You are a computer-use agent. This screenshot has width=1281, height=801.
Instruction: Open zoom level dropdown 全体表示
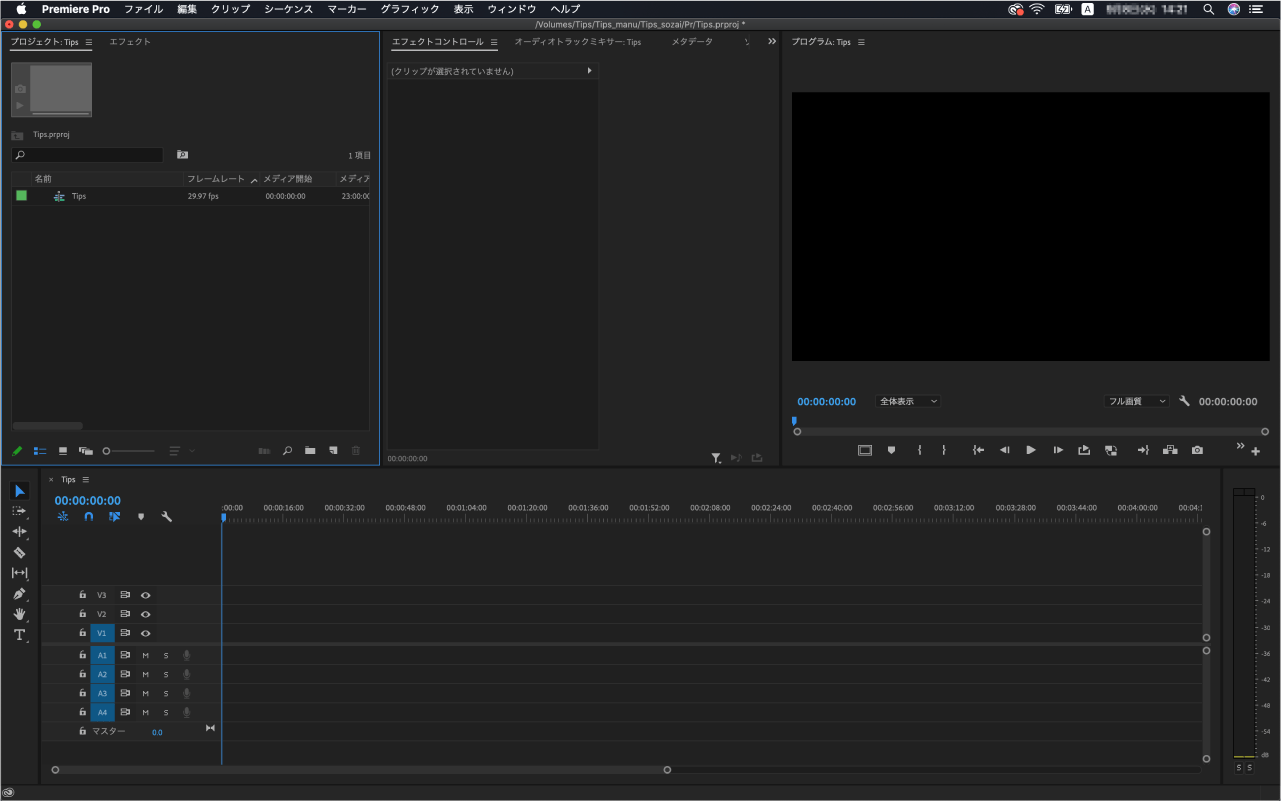point(908,401)
